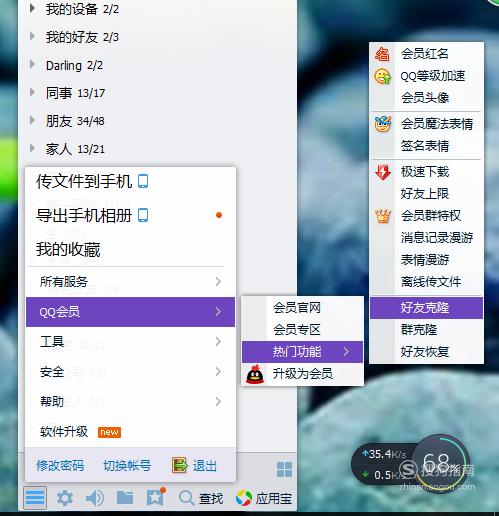Click 切换帐号 link
The image size is (499, 516).
(x=127, y=466)
